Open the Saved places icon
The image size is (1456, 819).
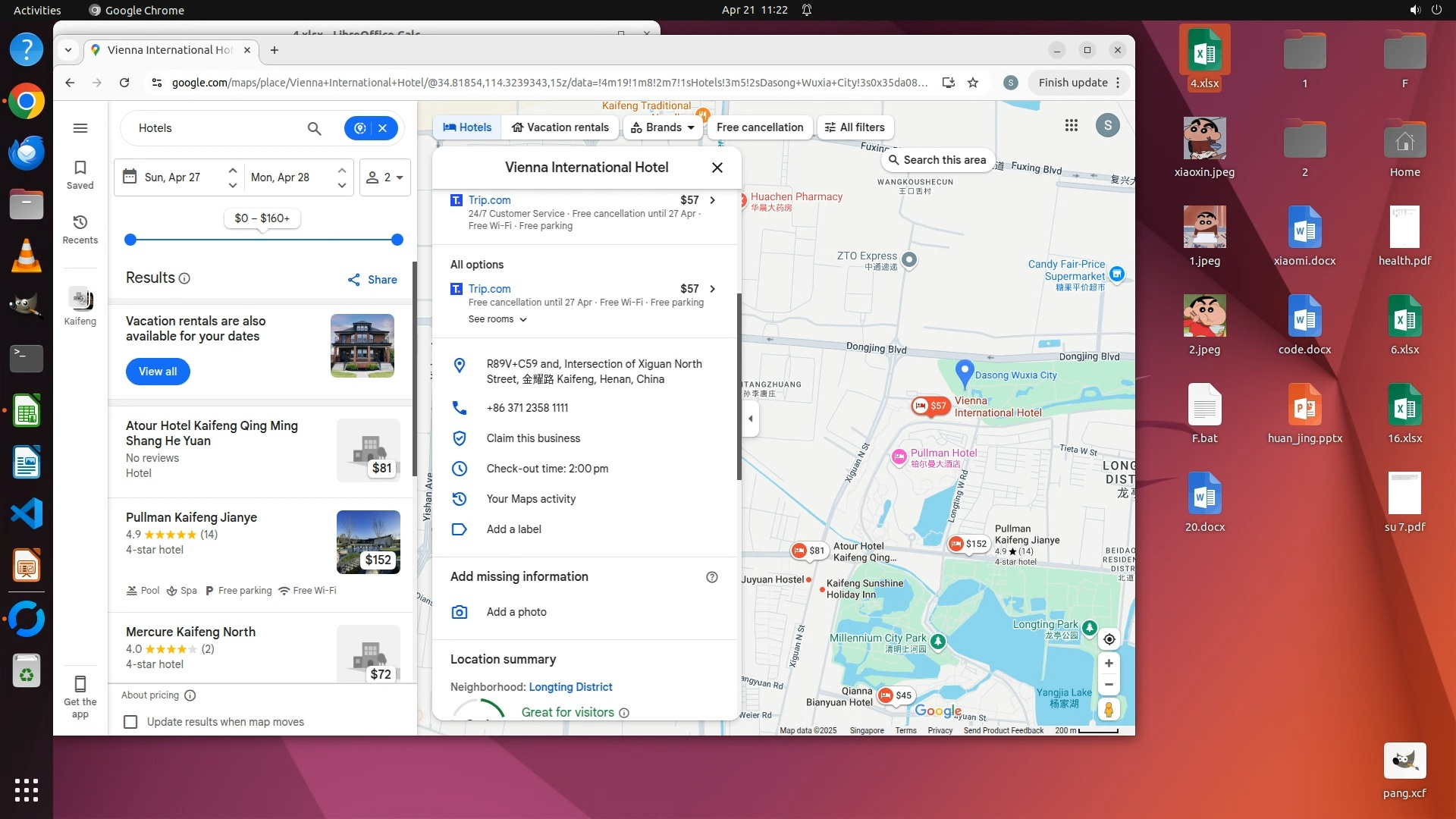(80, 174)
